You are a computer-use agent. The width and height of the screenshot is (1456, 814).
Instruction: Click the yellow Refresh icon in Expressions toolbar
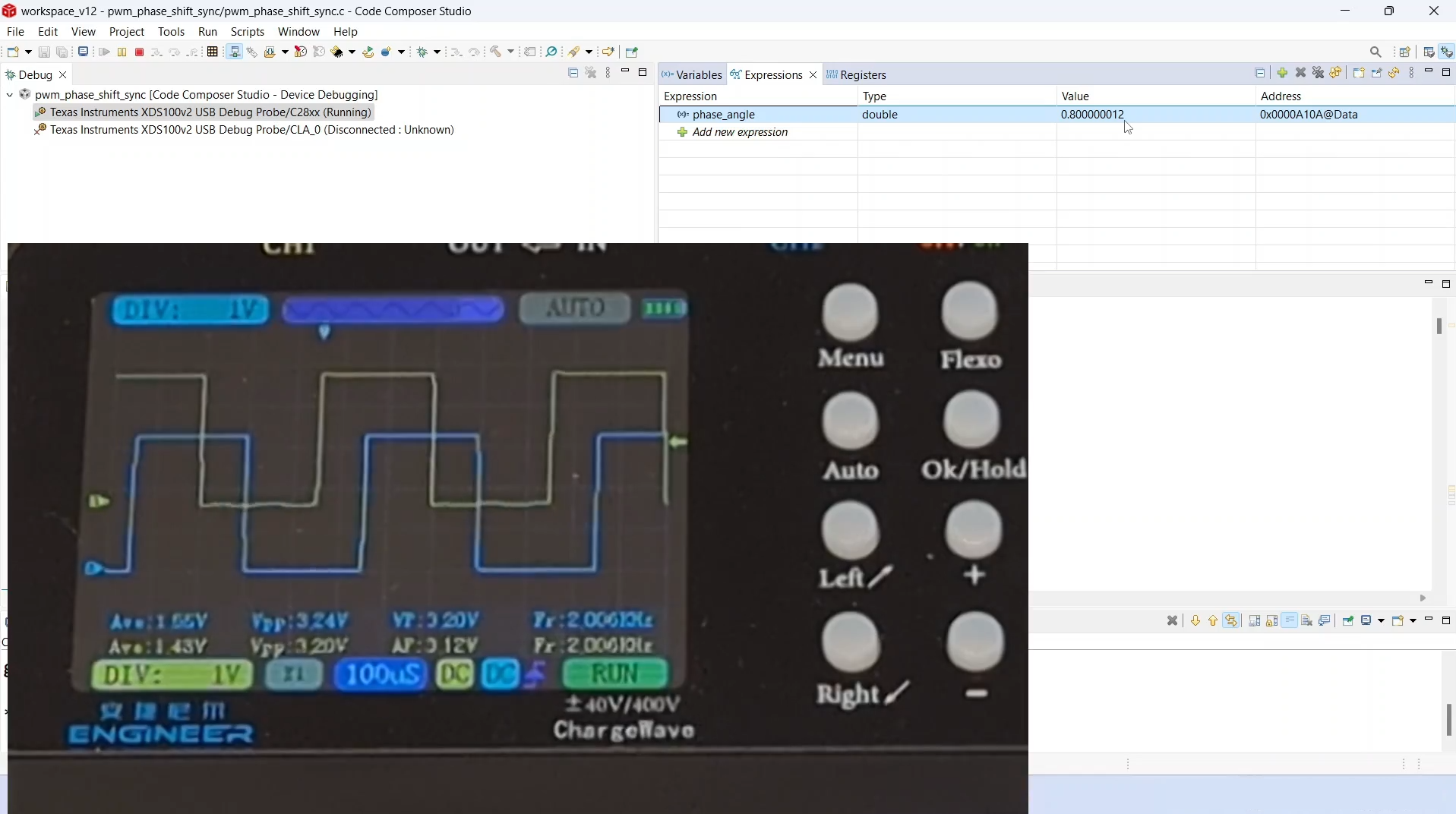pos(1394,73)
